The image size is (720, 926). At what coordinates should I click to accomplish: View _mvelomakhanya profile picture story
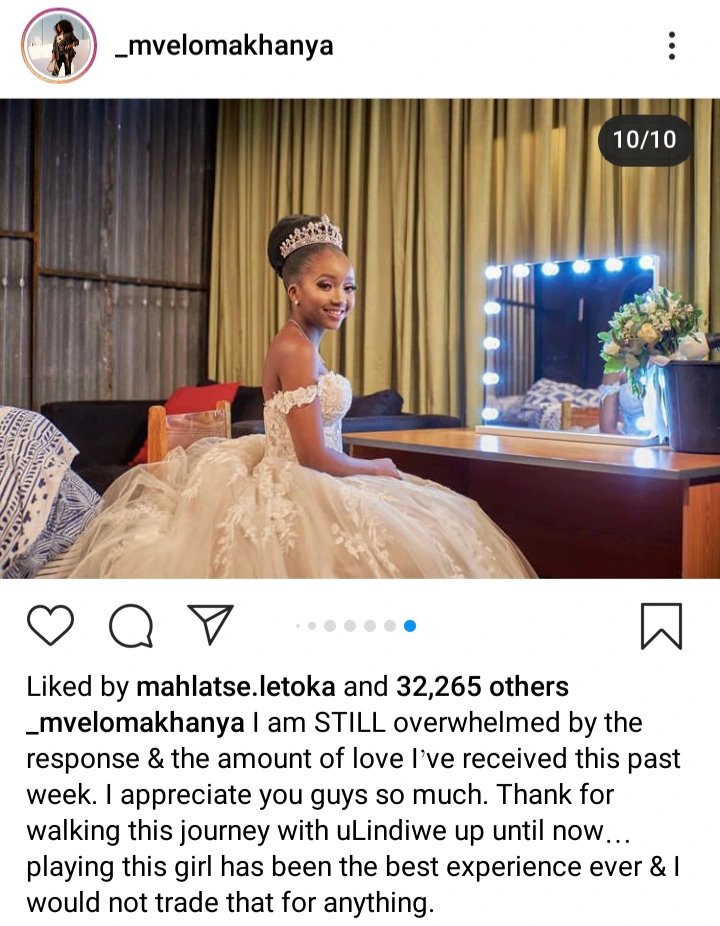58,45
